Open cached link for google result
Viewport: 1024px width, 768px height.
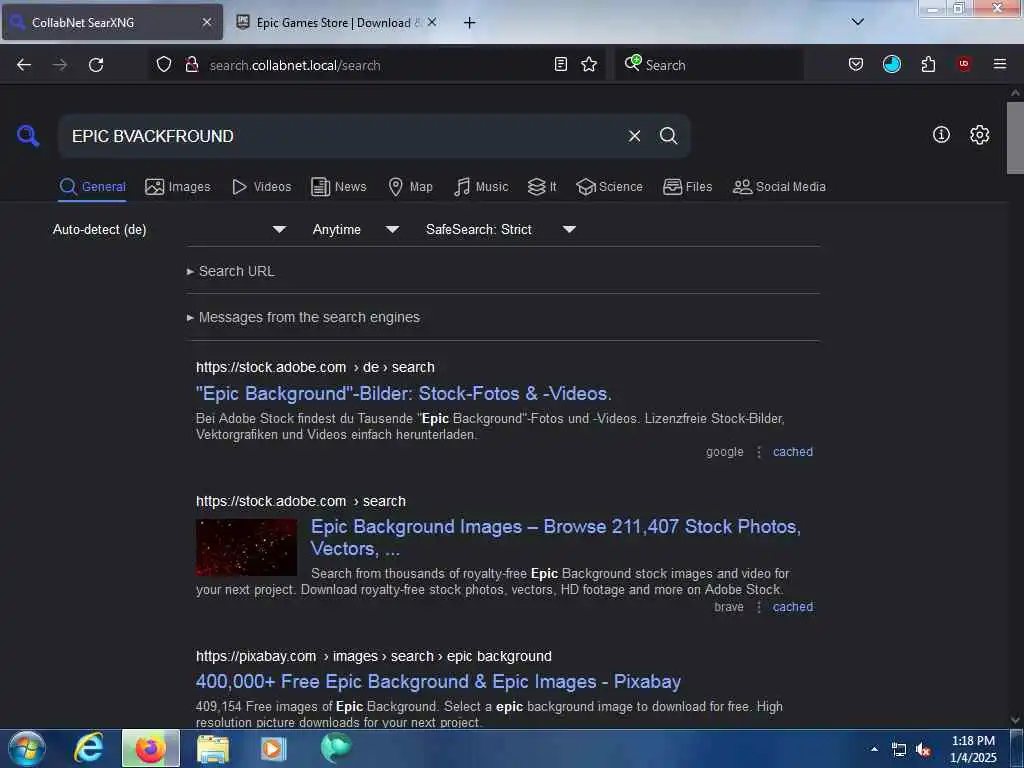(x=793, y=452)
